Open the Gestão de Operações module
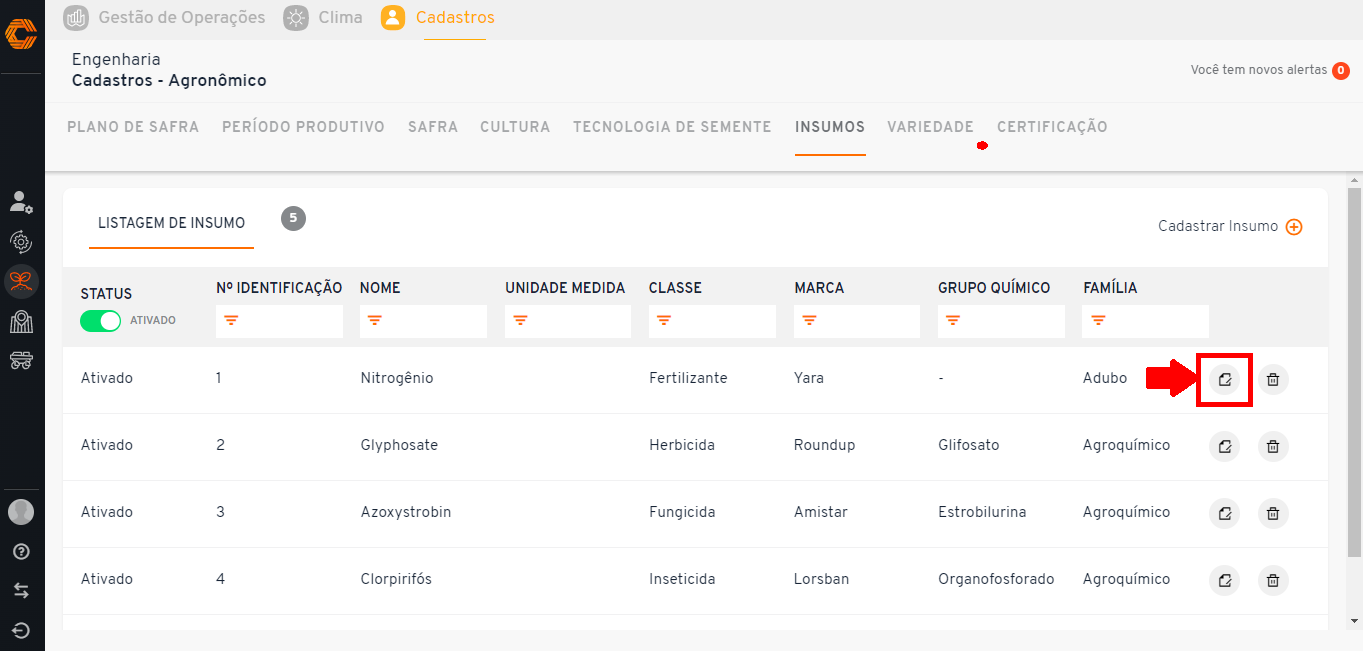 [182, 18]
